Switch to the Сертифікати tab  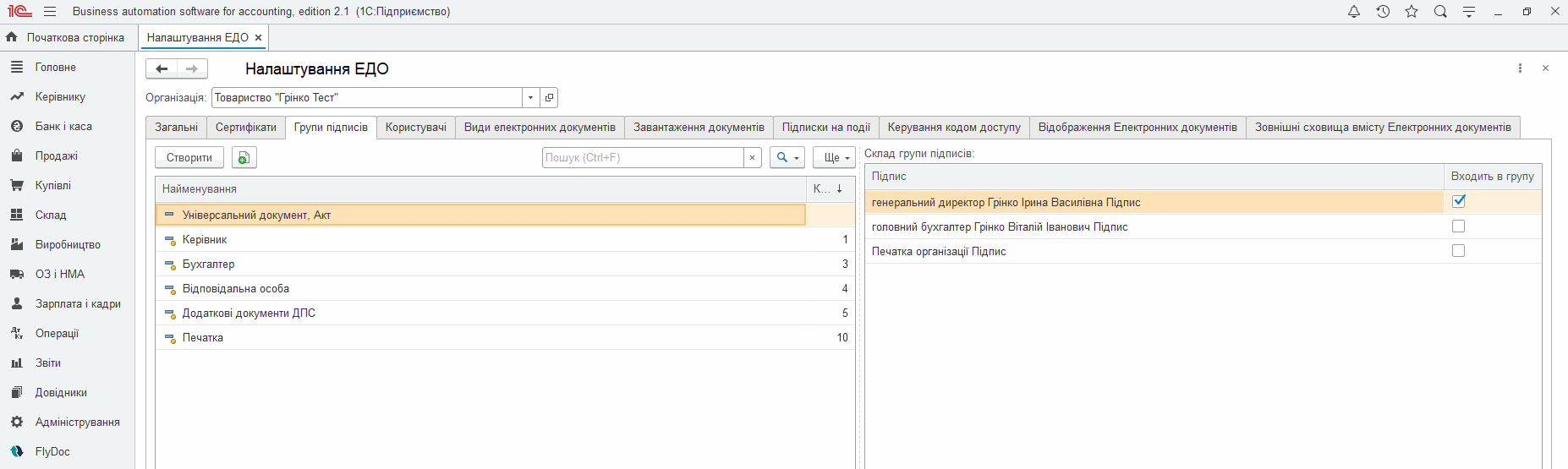coord(245,128)
